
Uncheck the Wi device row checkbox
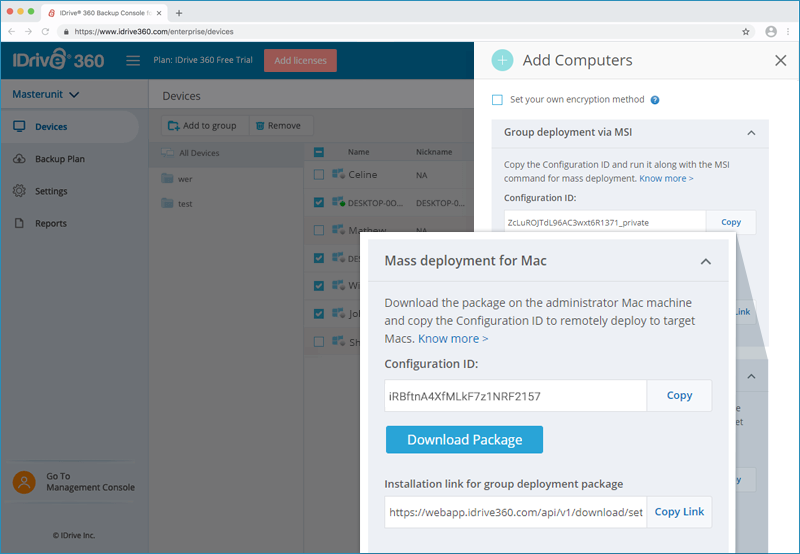pyautogui.click(x=319, y=286)
